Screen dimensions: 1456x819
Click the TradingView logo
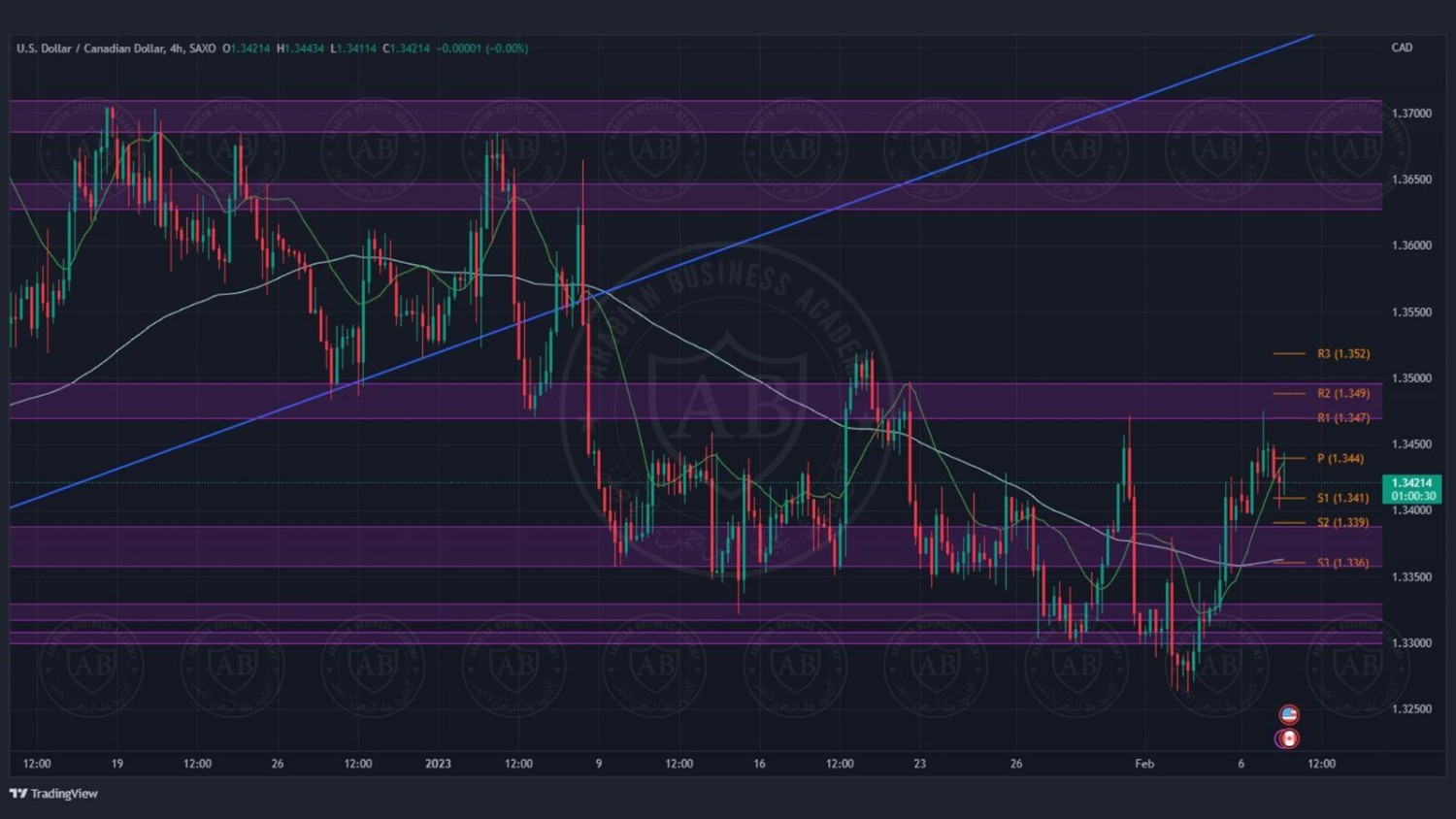pyautogui.click(x=54, y=794)
